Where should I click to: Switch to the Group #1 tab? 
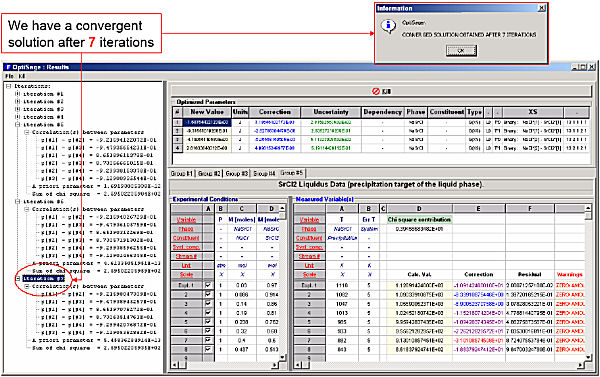tap(182, 174)
